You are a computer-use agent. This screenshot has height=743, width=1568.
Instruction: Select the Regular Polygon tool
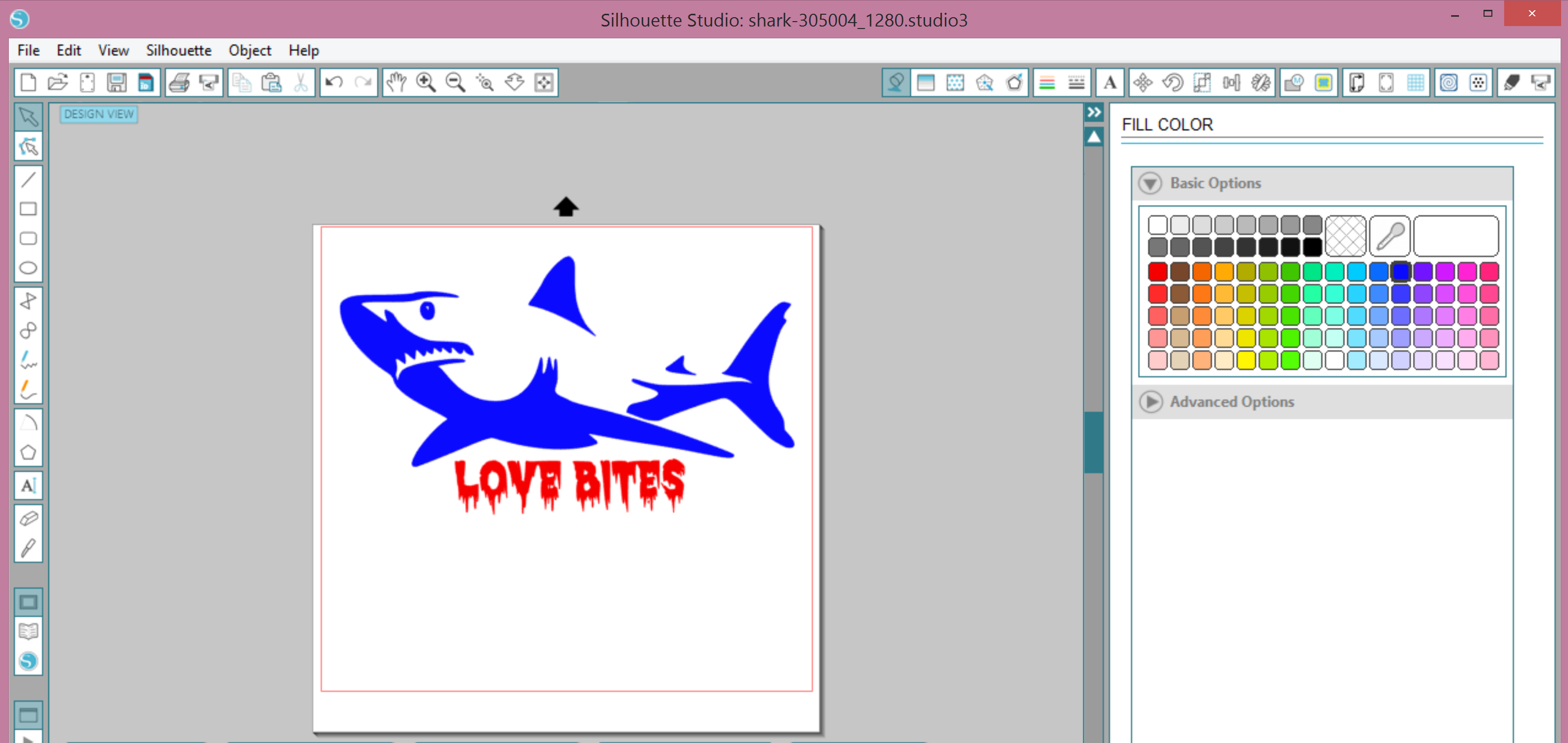coord(28,452)
